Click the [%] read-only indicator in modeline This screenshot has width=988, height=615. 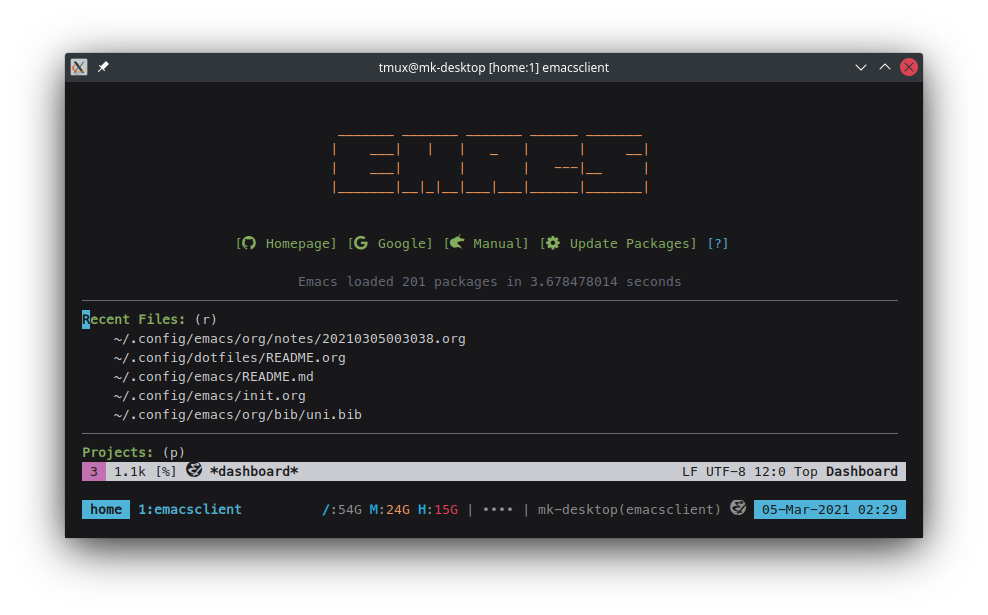point(166,471)
